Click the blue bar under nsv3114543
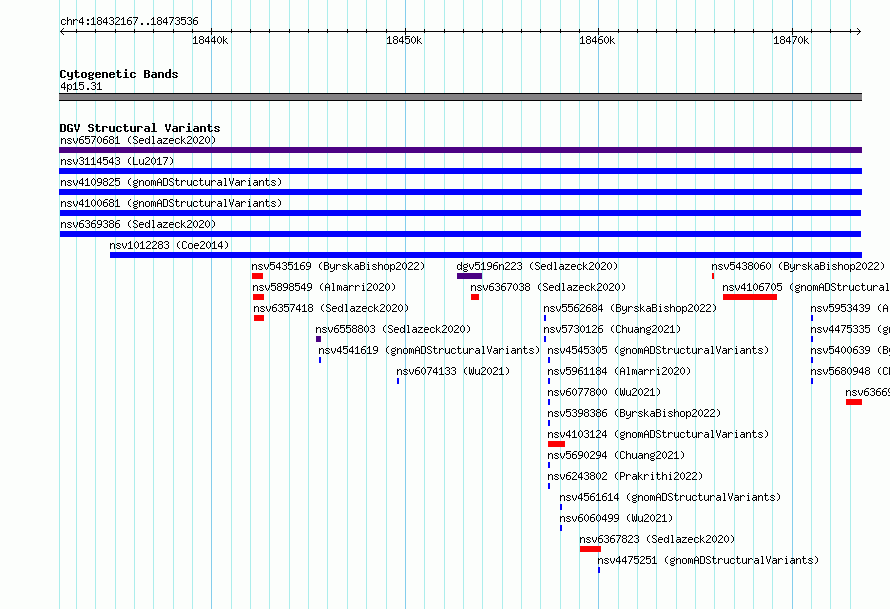This screenshot has height=609, width=890. pos(460,171)
